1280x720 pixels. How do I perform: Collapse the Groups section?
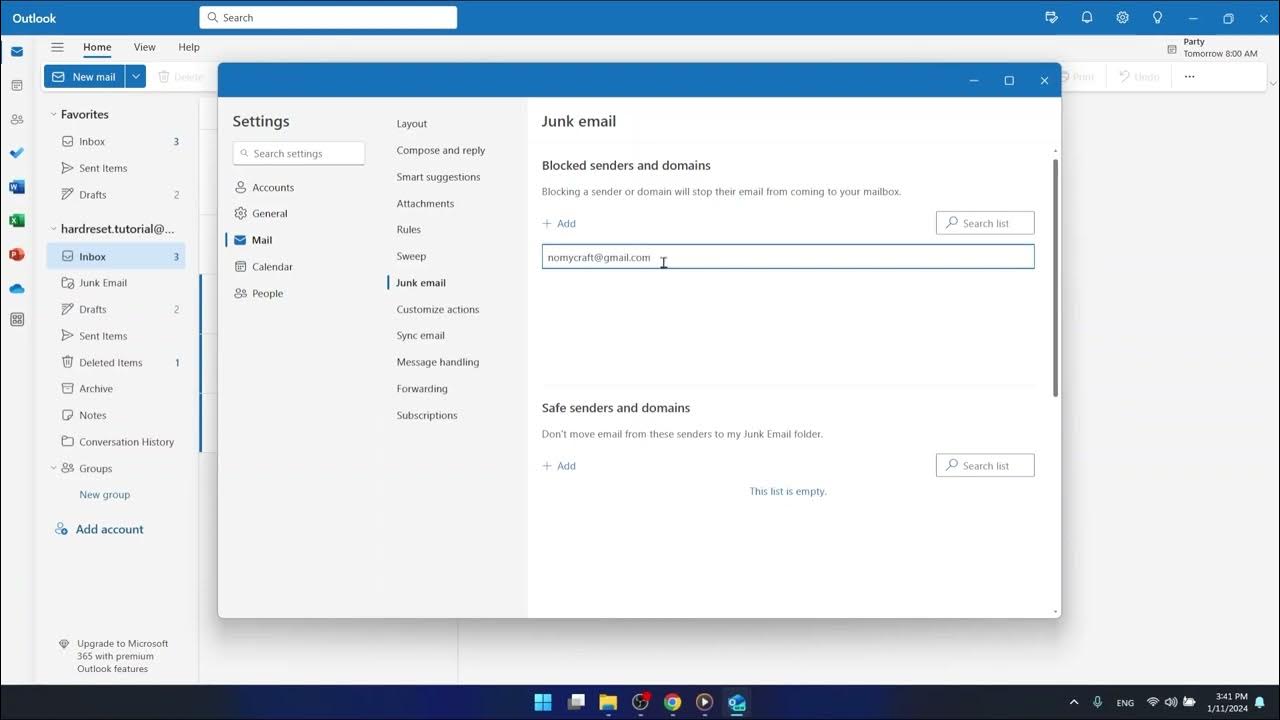click(x=54, y=468)
